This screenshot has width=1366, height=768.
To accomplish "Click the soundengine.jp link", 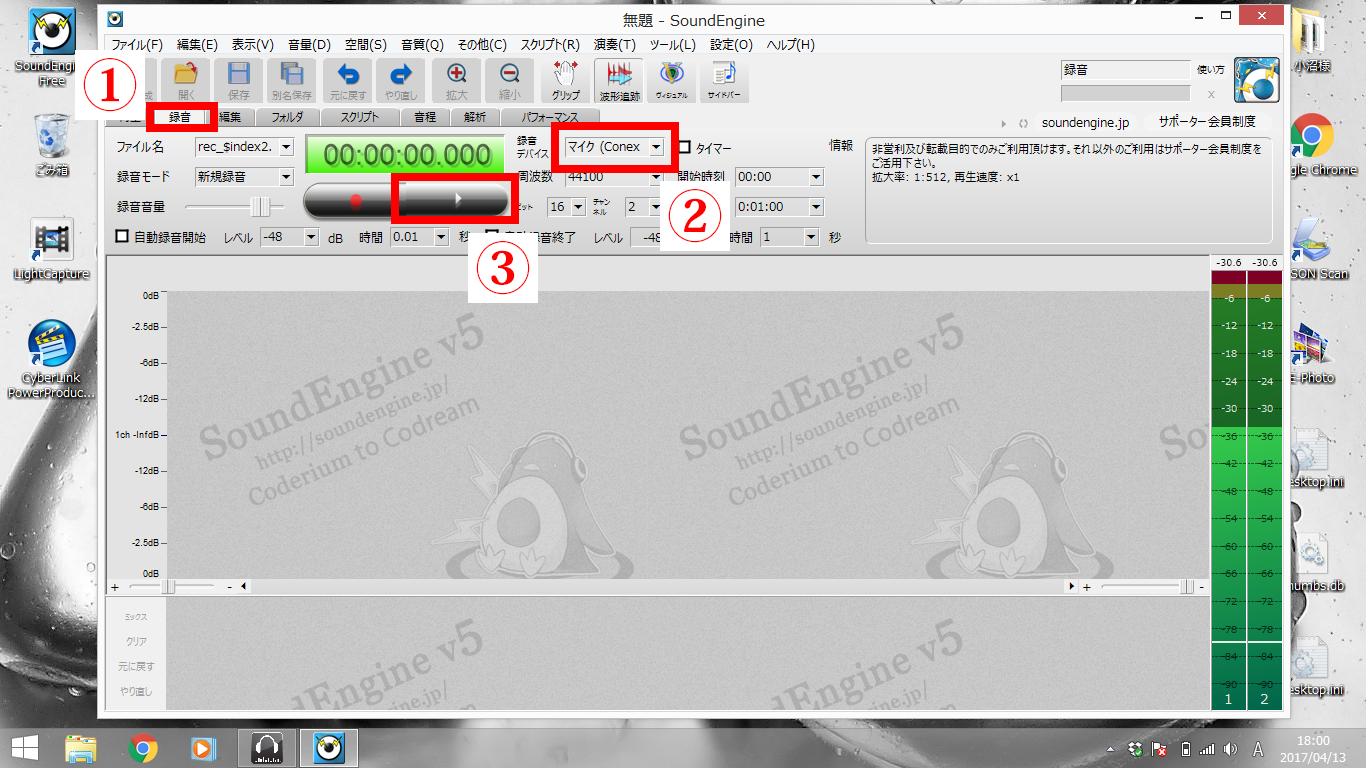I will 1085,122.
